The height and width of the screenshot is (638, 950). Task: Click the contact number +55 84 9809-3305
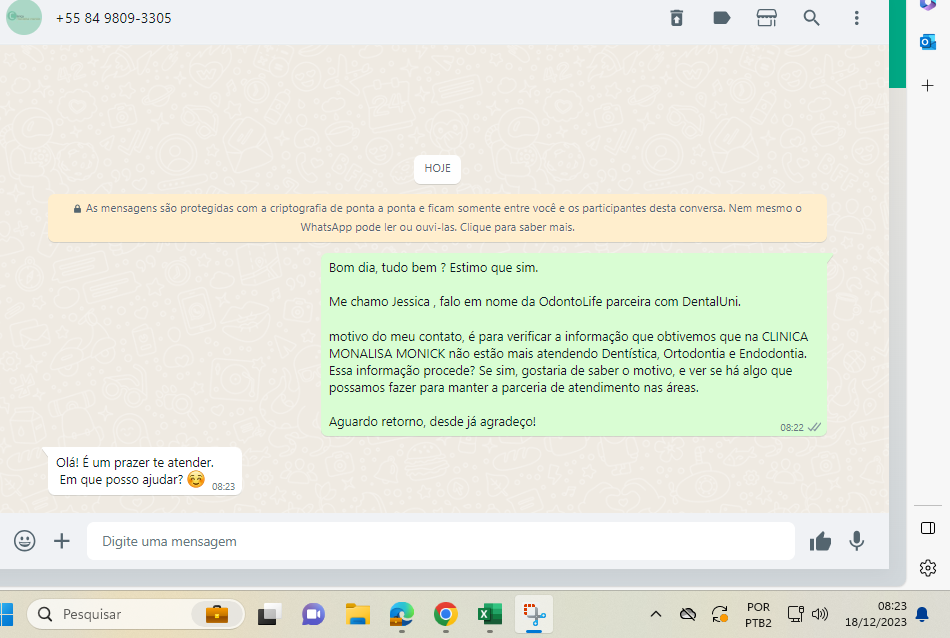click(x=113, y=18)
